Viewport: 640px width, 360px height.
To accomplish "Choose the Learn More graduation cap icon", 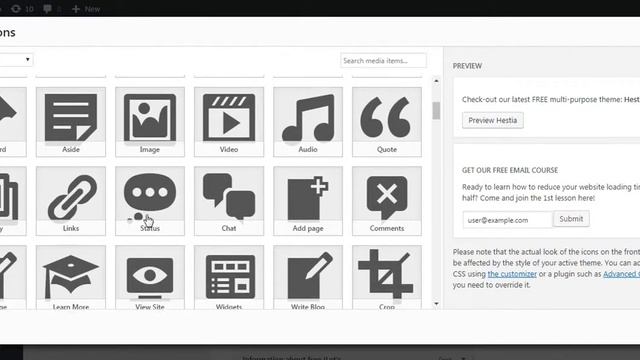I will (71, 278).
